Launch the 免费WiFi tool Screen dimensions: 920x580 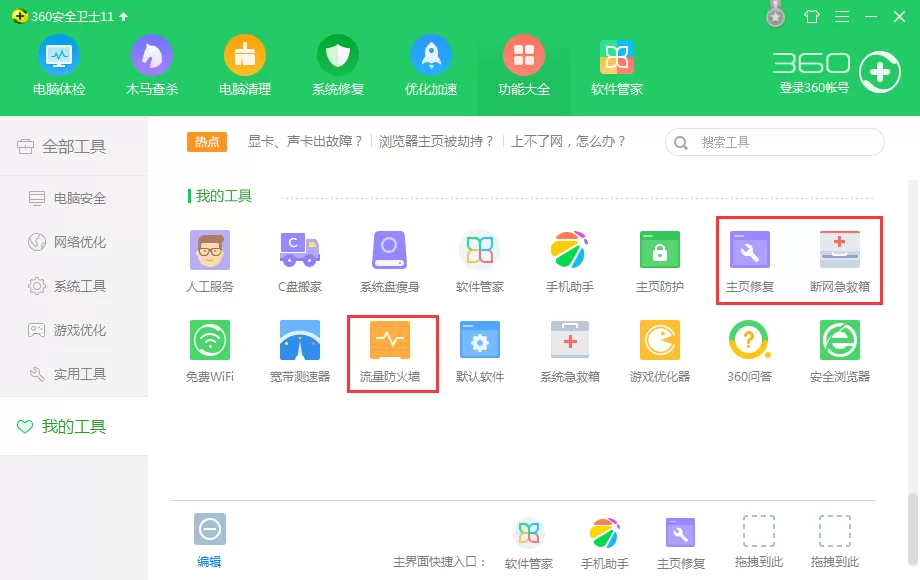point(210,351)
